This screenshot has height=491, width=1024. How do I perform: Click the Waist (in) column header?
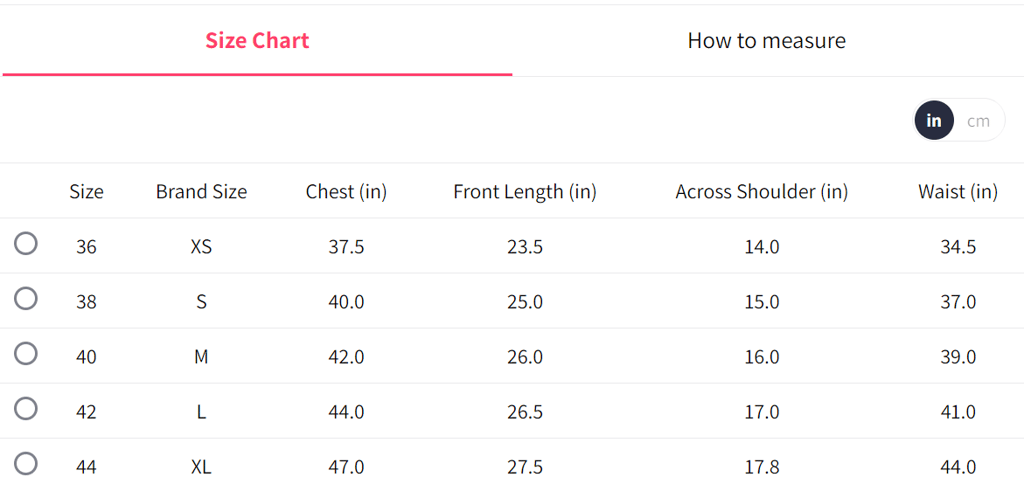(957, 192)
